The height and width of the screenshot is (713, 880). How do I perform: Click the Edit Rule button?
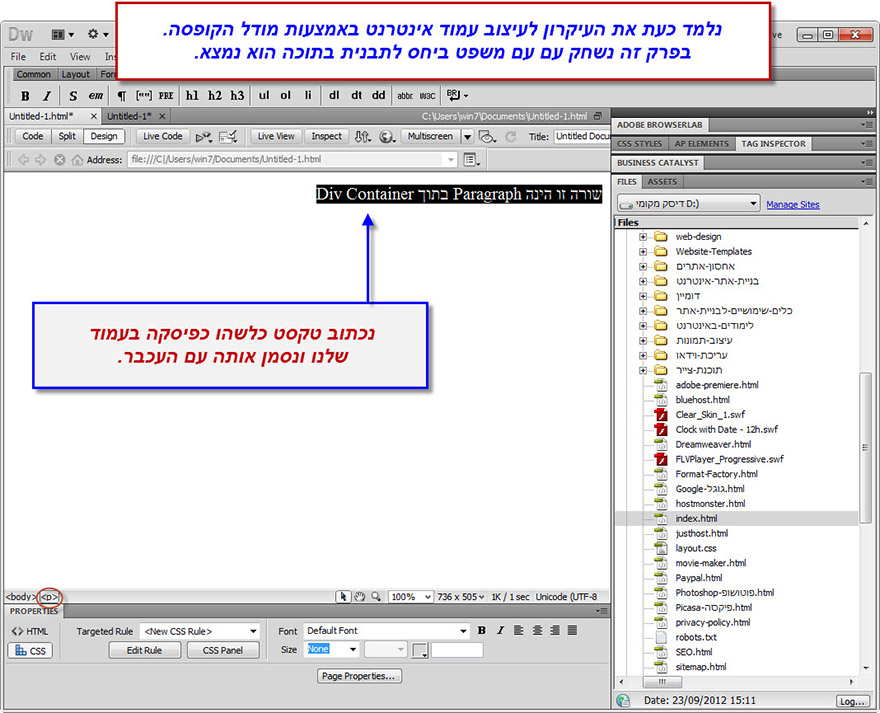pyautogui.click(x=144, y=650)
